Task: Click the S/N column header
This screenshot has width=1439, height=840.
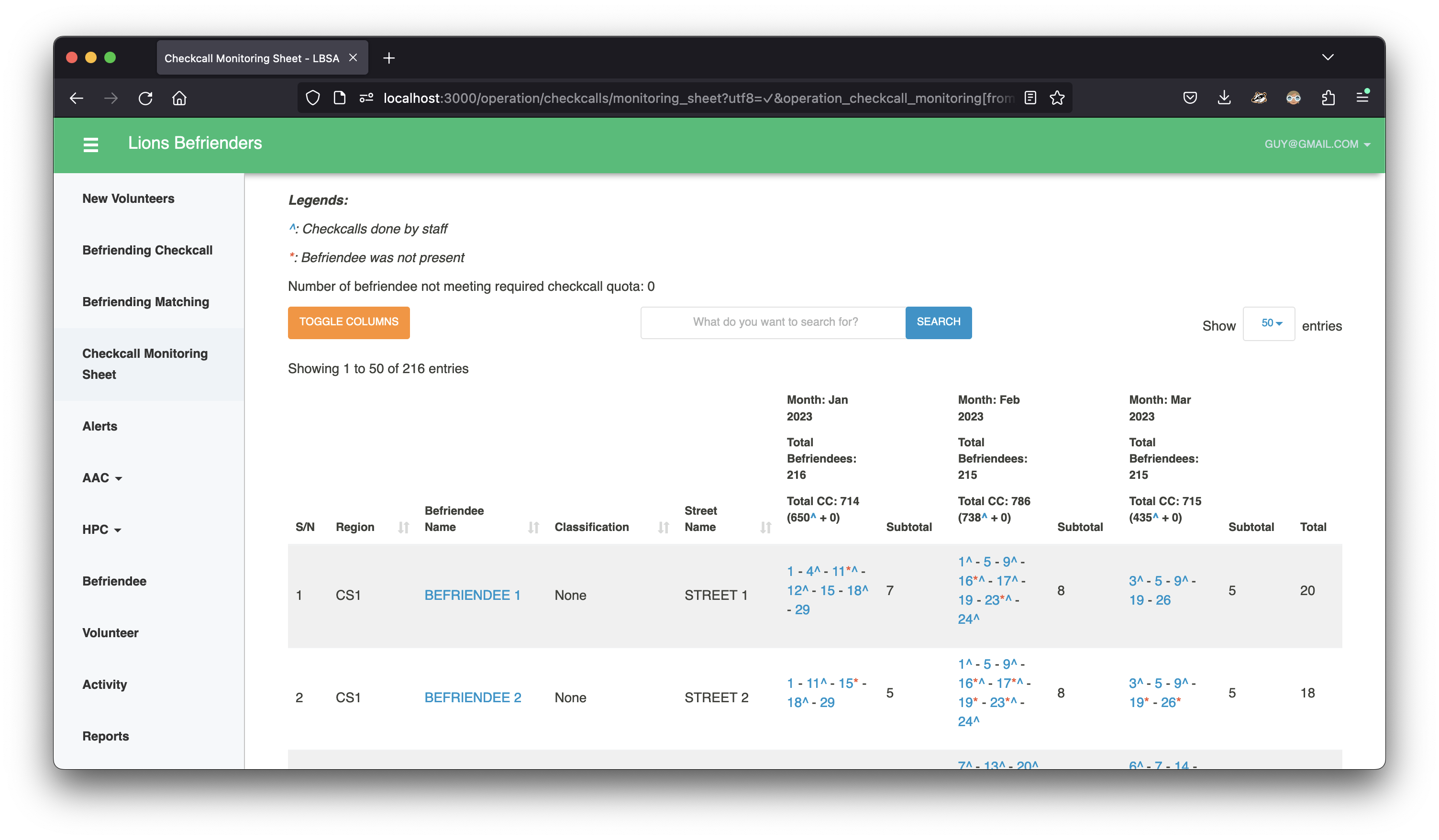Action: [305, 528]
